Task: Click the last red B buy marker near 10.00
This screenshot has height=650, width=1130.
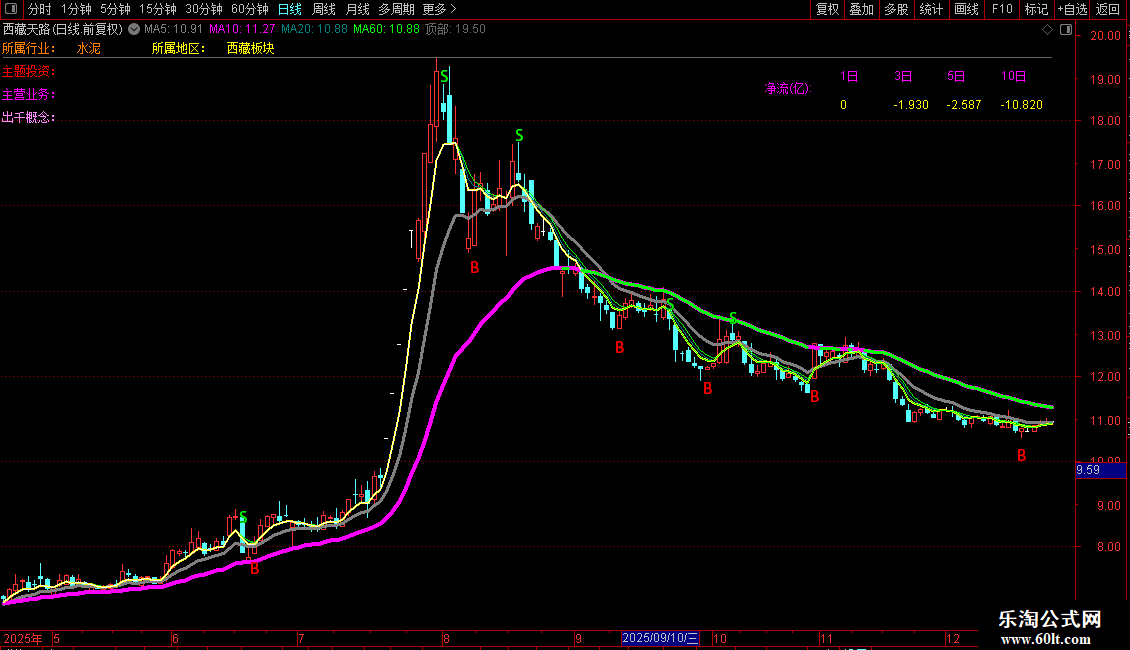Action: 1021,456
